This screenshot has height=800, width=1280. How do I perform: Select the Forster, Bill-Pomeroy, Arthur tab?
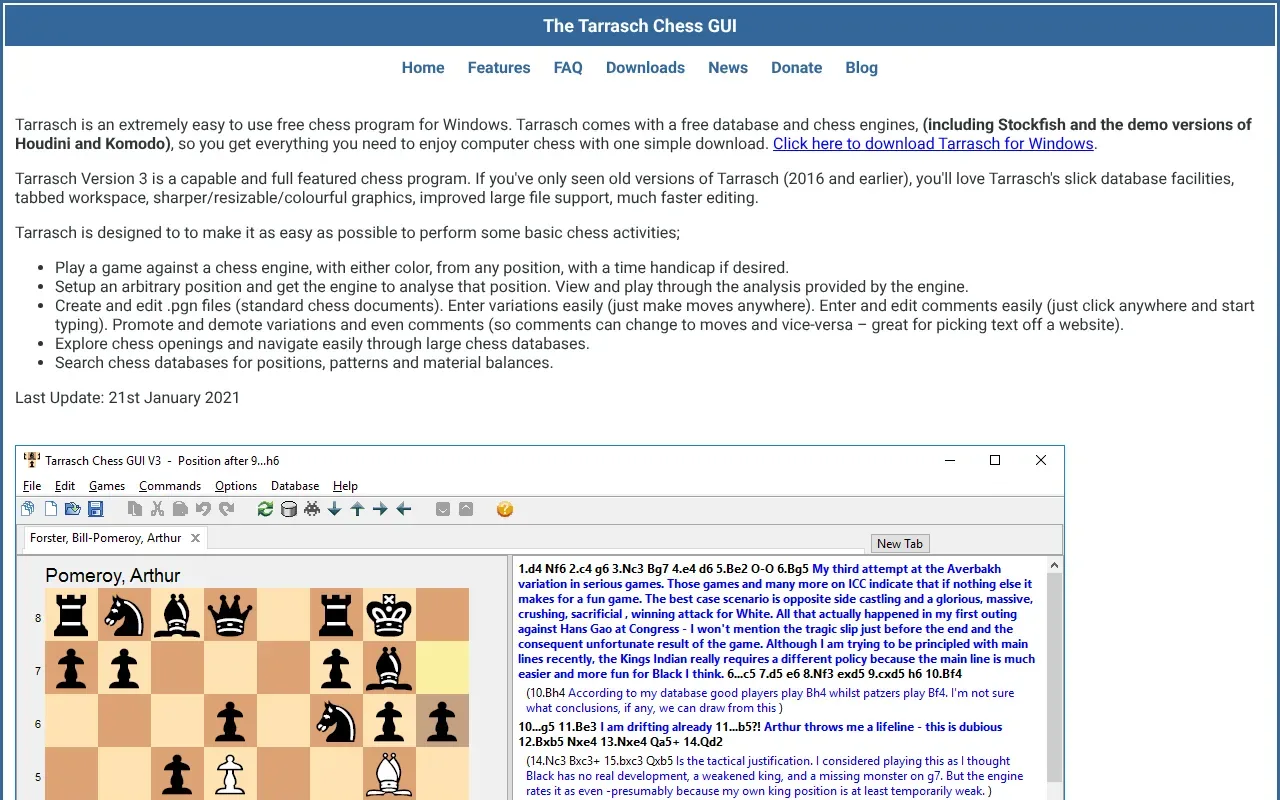[x=105, y=537]
